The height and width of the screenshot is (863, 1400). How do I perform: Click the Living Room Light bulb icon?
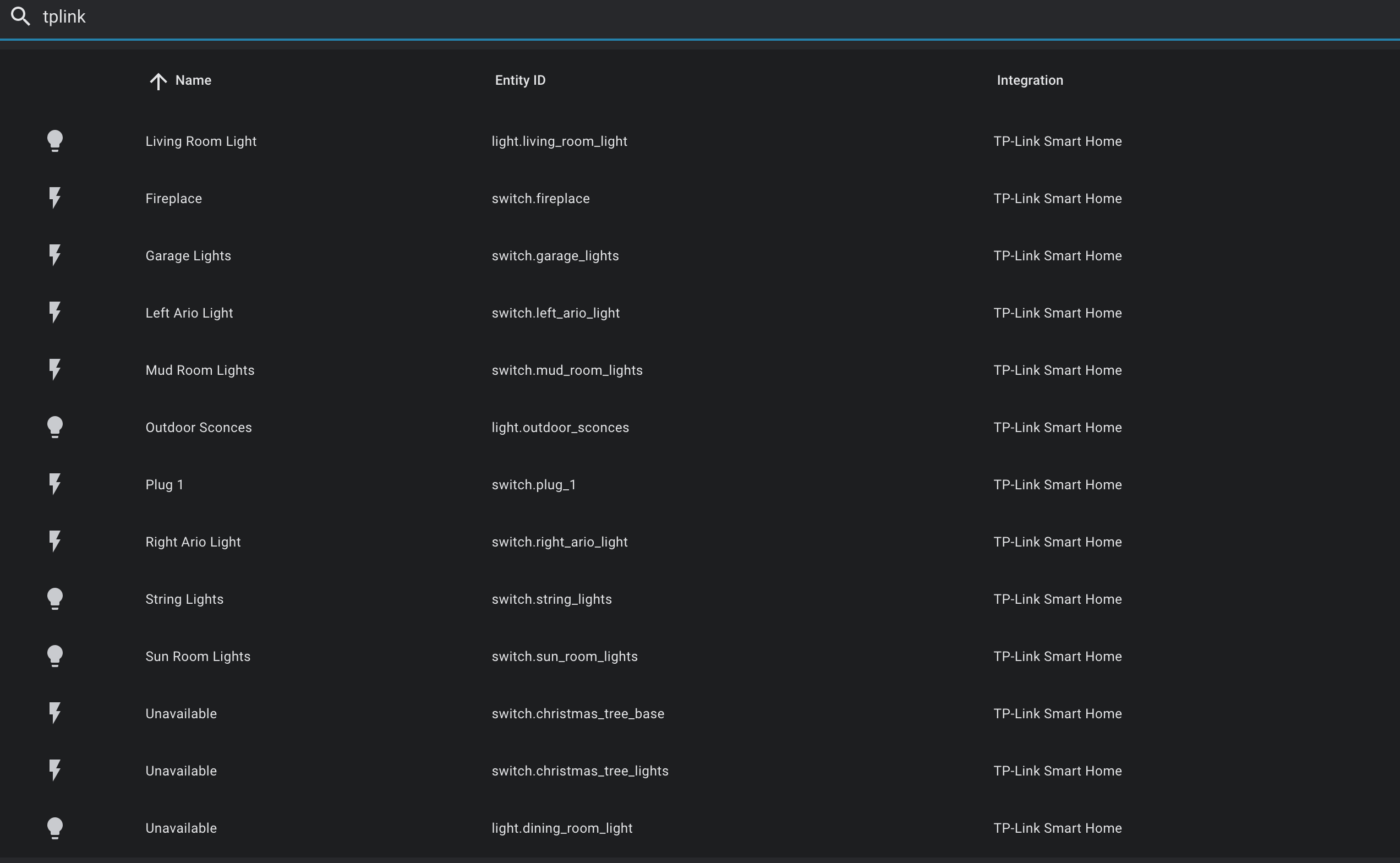[55, 141]
